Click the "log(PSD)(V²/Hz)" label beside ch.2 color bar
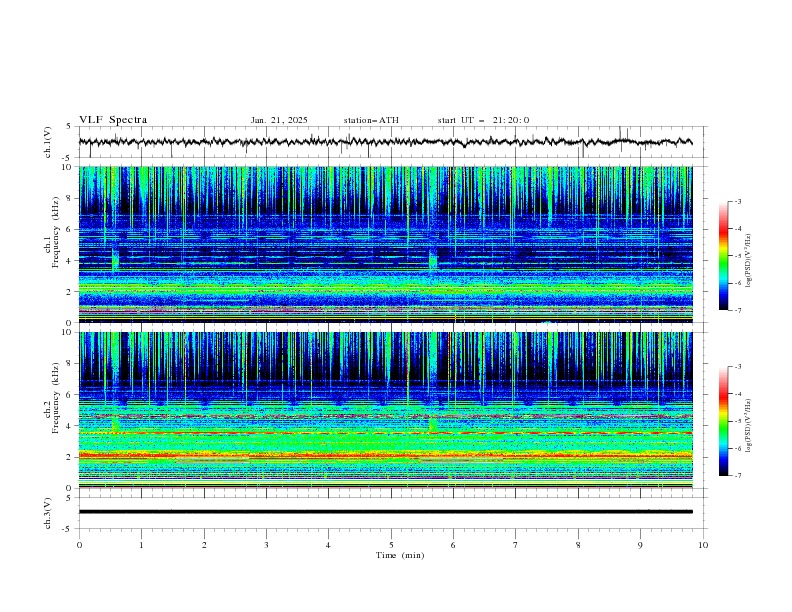The height and width of the screenshot is (612, 792). point(749,426)
